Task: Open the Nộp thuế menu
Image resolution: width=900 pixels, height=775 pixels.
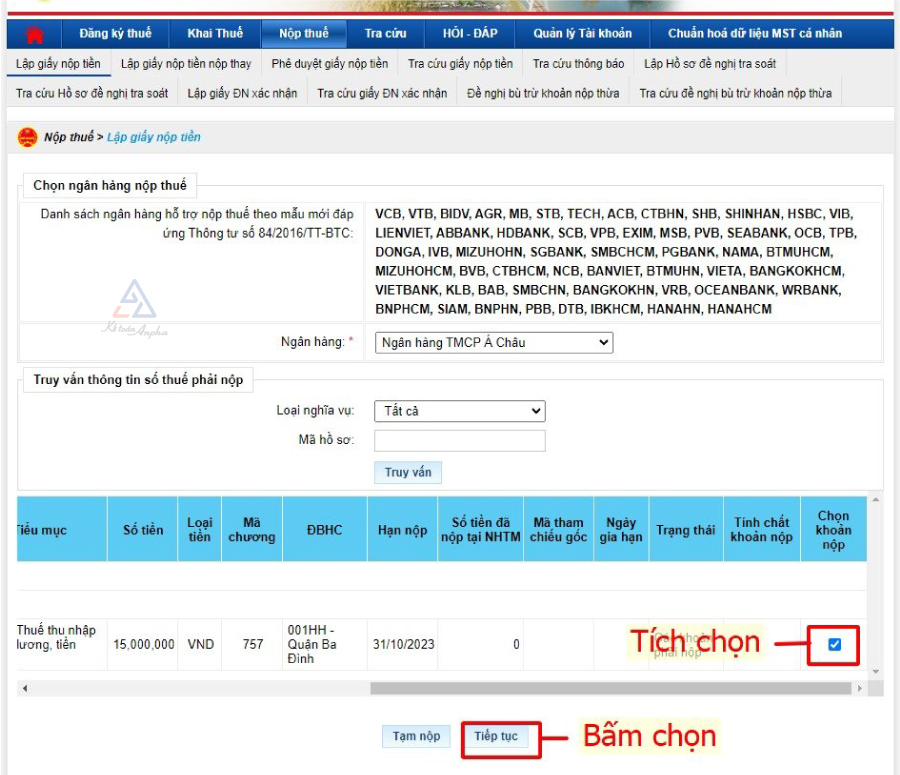Action: pyautogui.click(x=305, y=32)
